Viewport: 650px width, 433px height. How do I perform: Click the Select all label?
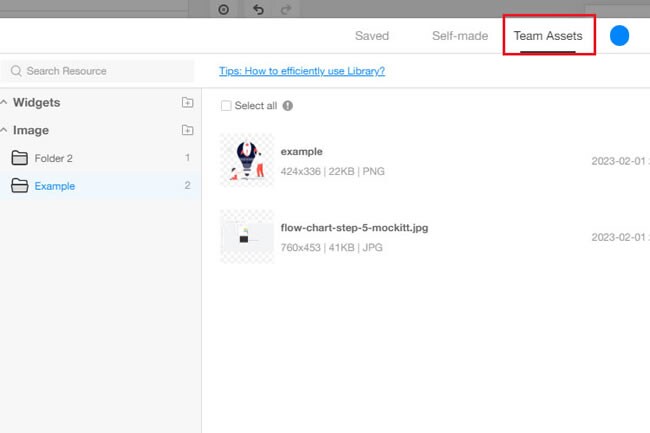click(x=256, y=106)
